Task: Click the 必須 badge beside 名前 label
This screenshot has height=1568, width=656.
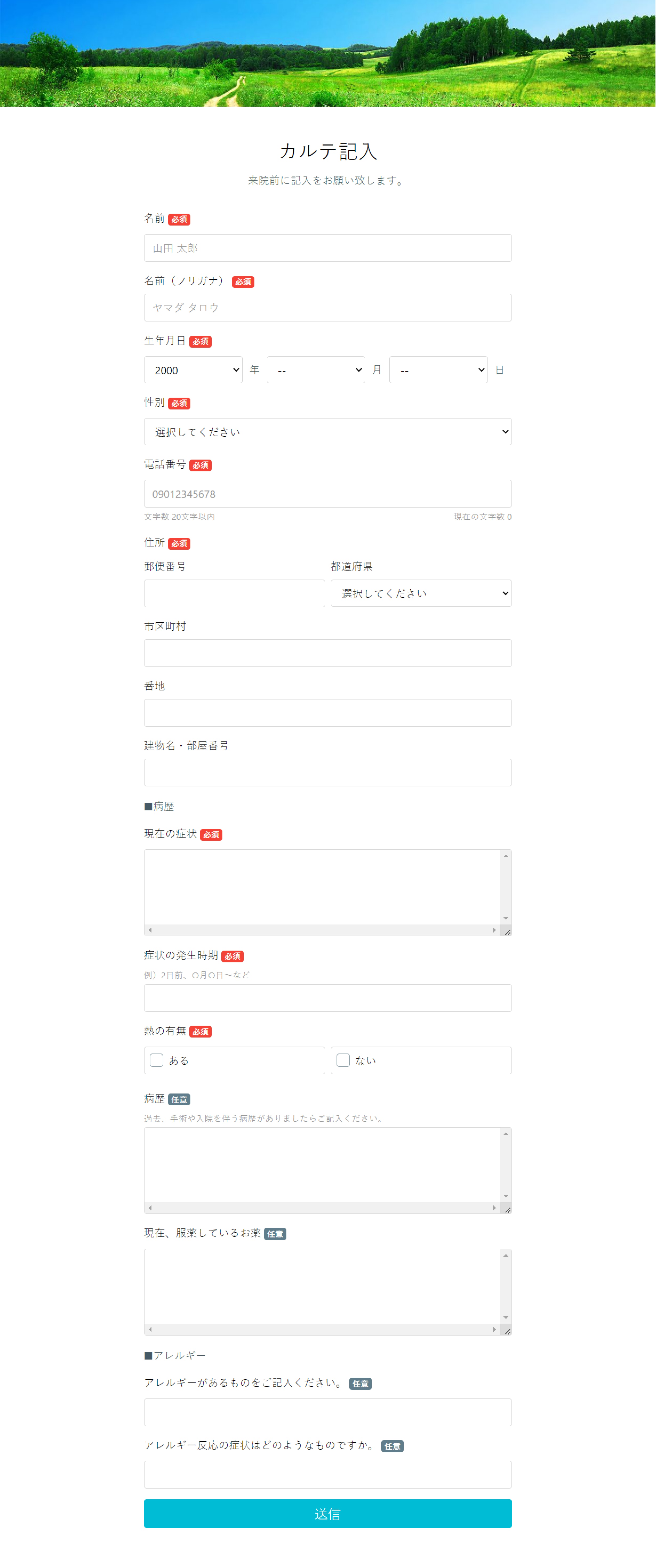Action: pyautogui.click(x=179, y=220)
